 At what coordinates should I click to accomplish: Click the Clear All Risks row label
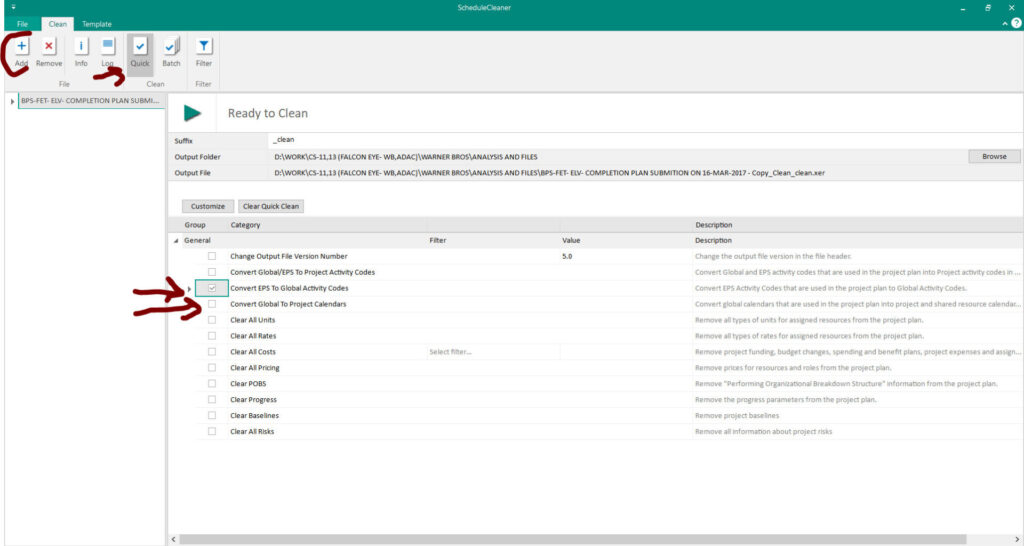pos(252,432)
